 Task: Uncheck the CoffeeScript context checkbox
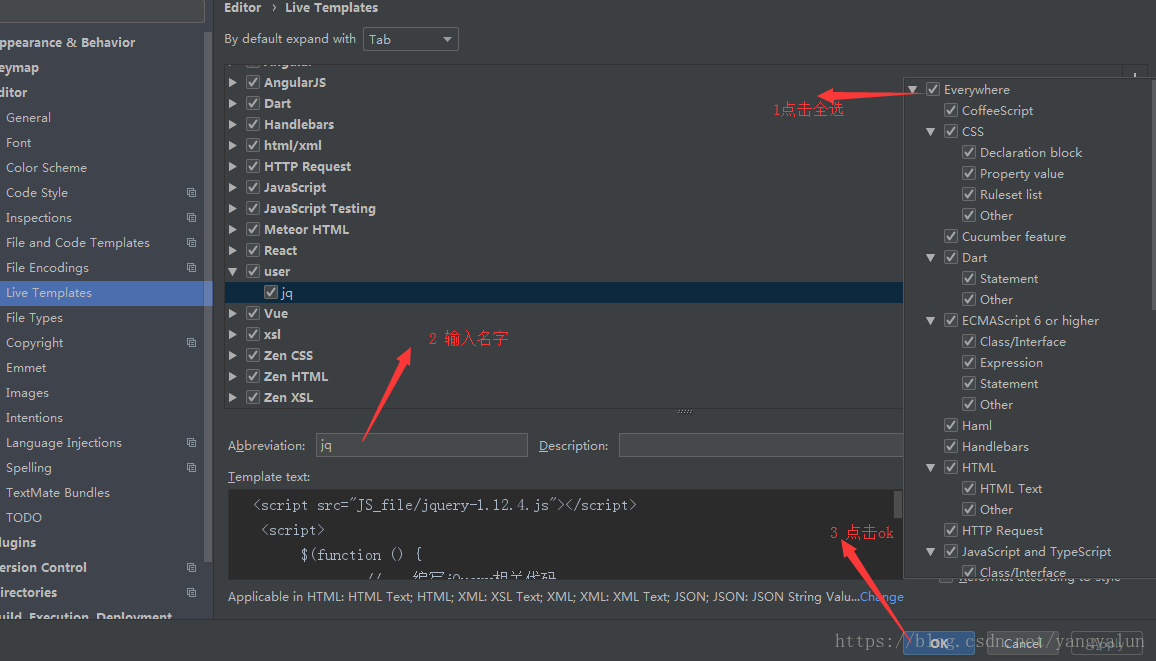(x=951, y=111)
